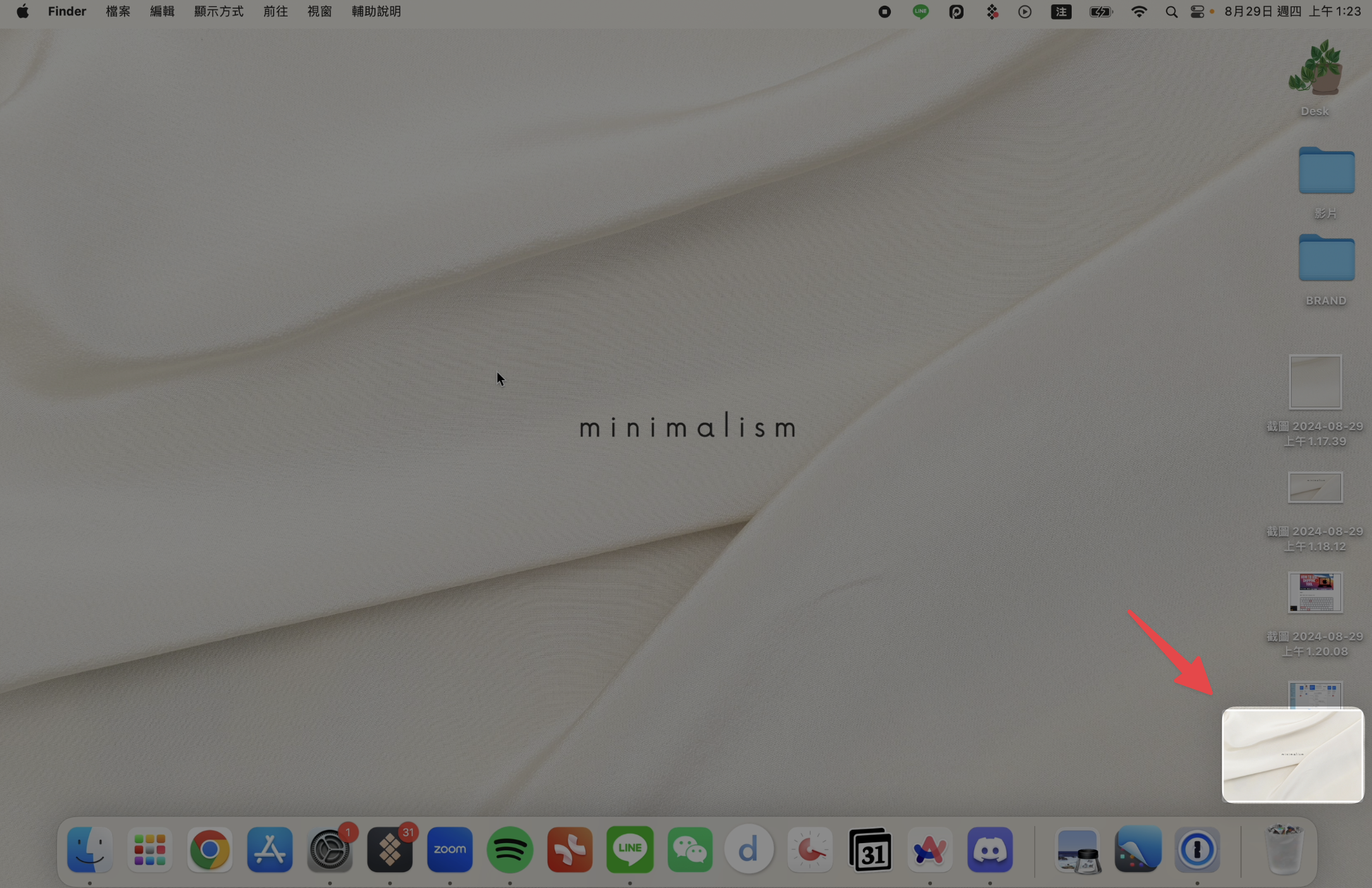Image resolution: width=1372 pixels, height=888 pixels.
Task: Open the Zoom app icon
Action: (x=450, y=849)
